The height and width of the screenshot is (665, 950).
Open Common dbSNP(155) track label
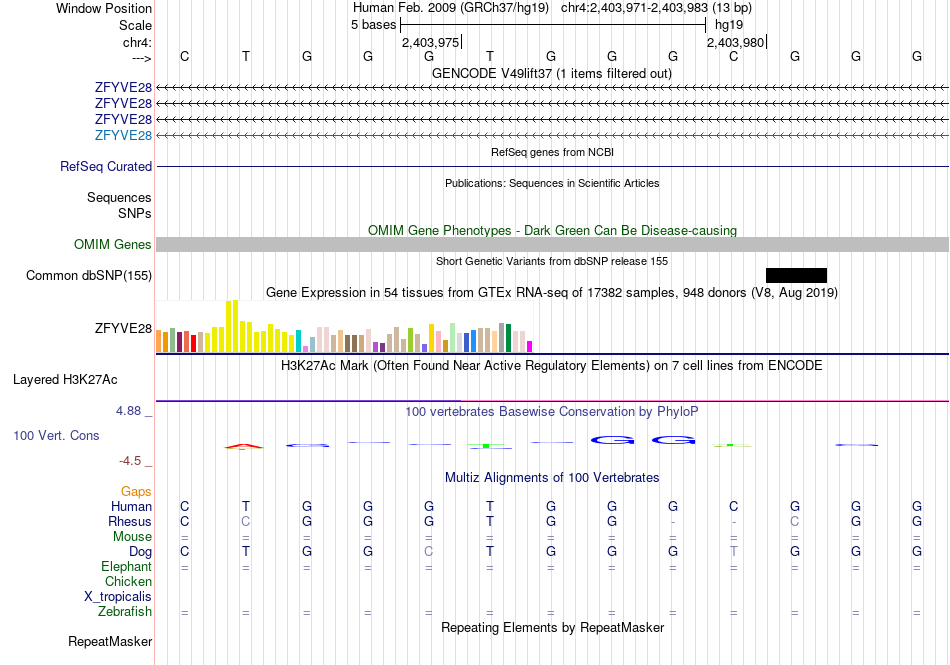click(89, 276)
